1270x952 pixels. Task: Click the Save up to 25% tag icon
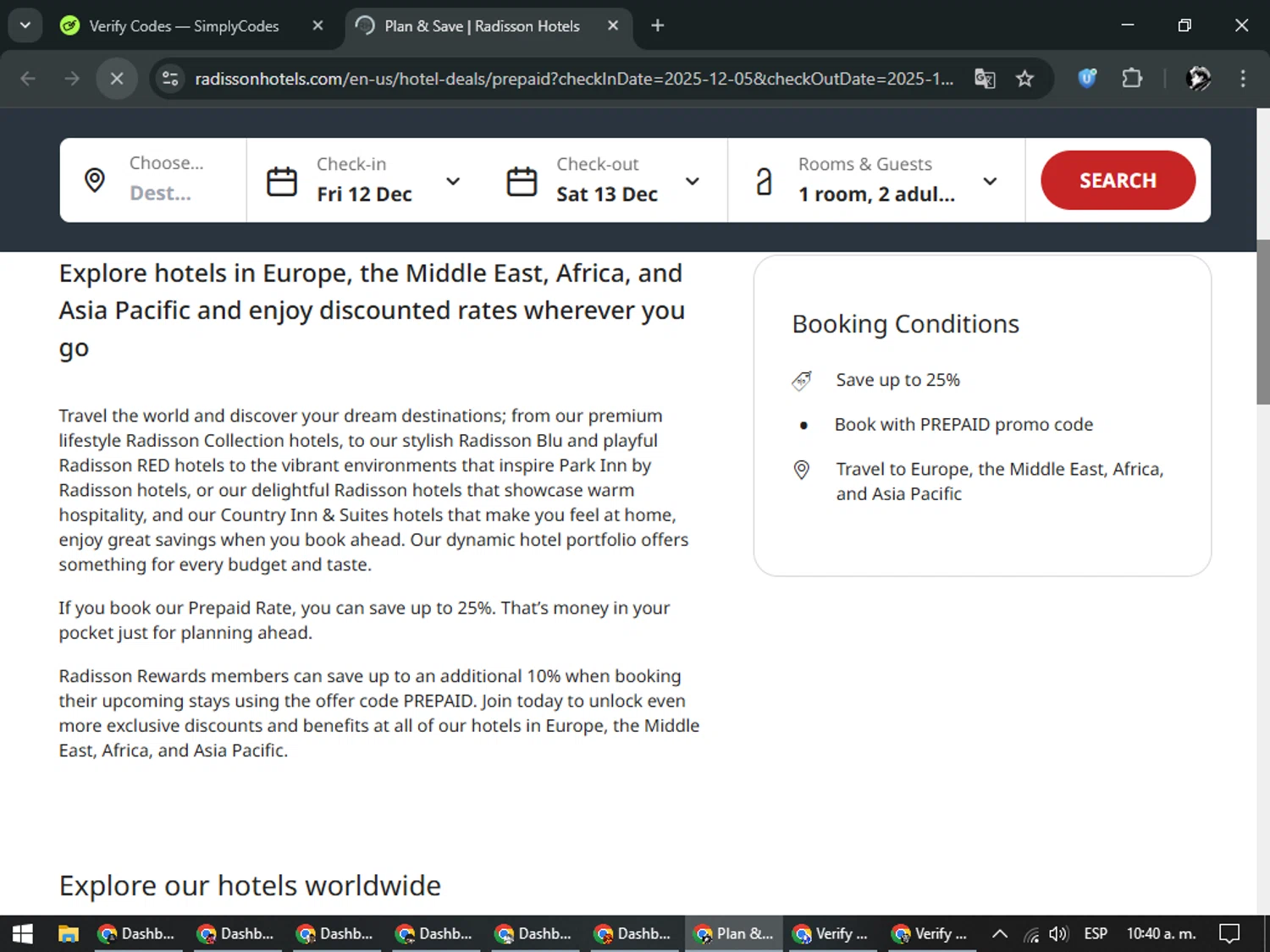802,381
